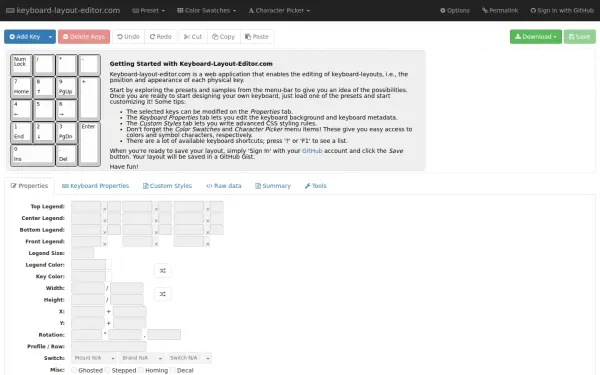The image size is (600, 375).
Task: Toggle the Ghosted checkbox
Action: click(74, 370)
